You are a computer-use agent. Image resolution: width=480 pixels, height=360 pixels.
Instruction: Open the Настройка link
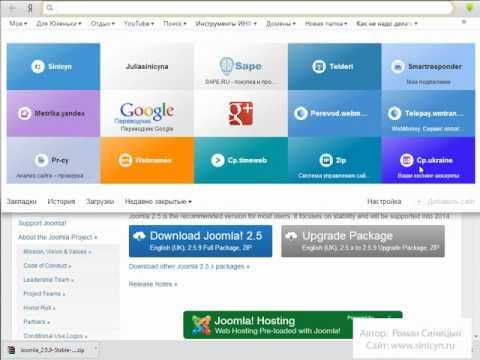click(384, 201)
